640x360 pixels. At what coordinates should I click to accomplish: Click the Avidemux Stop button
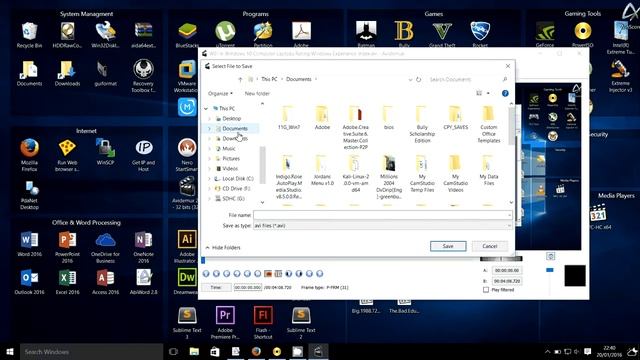click(x=216, y=273)
